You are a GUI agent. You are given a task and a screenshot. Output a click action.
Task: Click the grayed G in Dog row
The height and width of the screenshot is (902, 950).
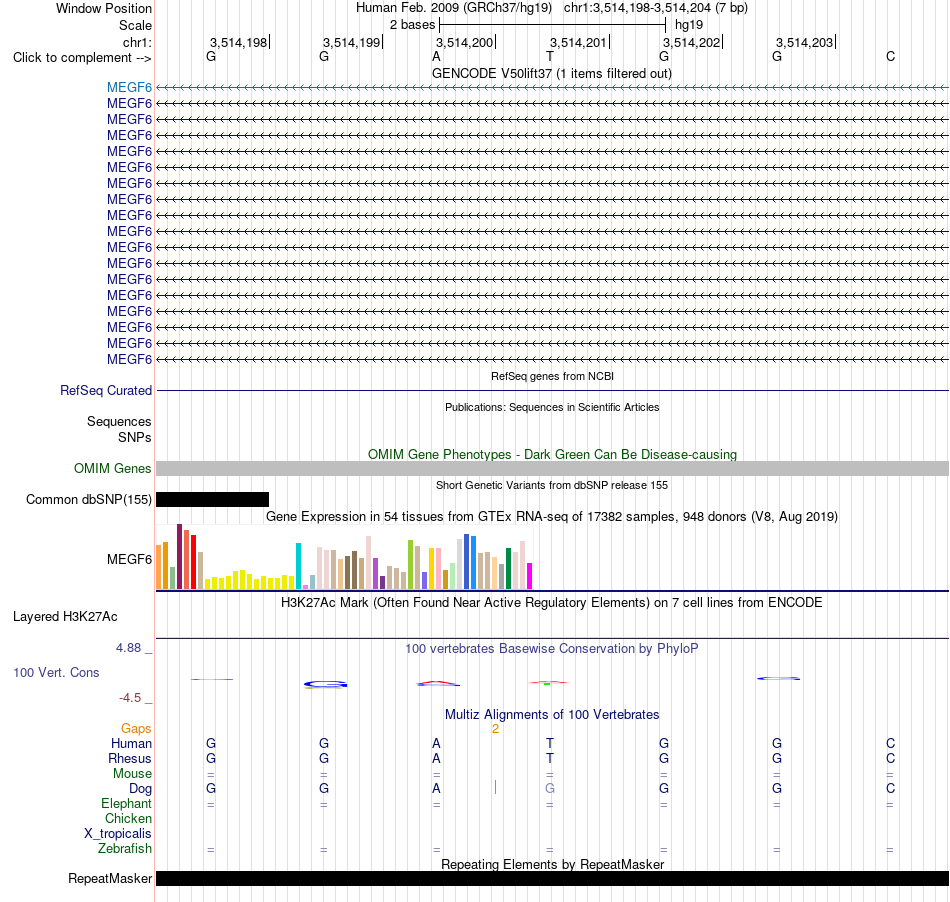coord(550,789)
